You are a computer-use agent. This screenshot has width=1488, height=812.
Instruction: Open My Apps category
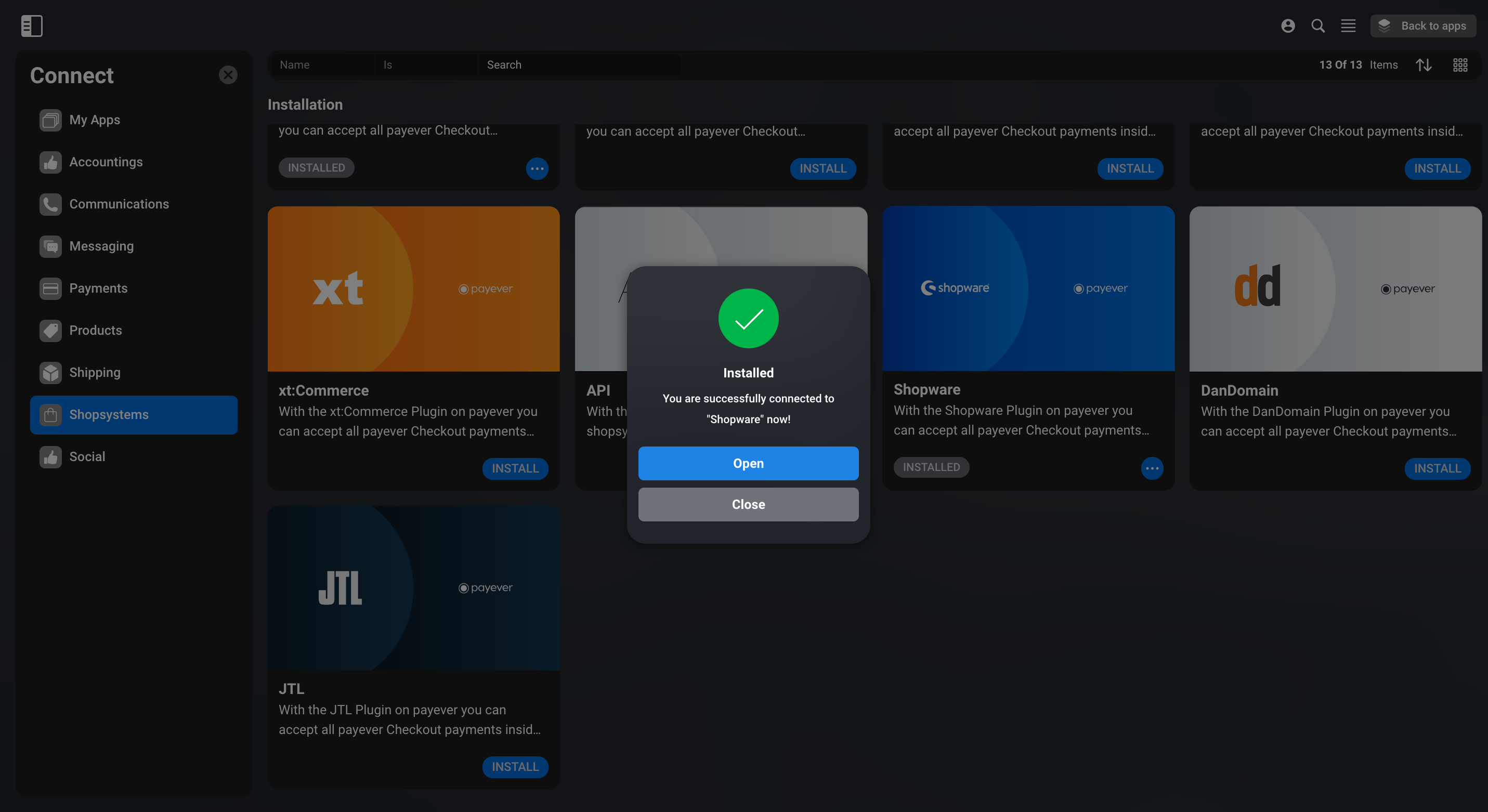pyautogui.click(x=134, y=120)
